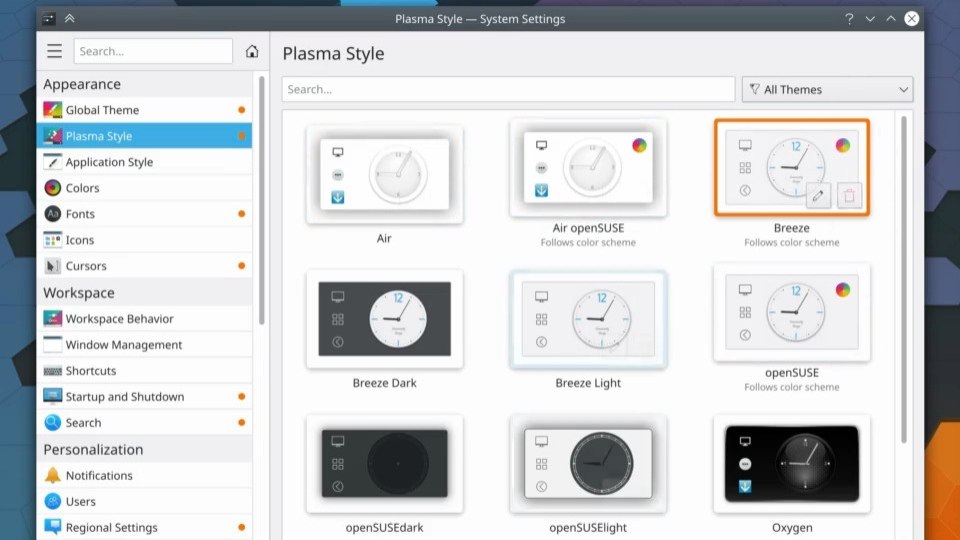Click the Startup and Shutdown label
Viewport: 960px width, 540px height.
125,397
